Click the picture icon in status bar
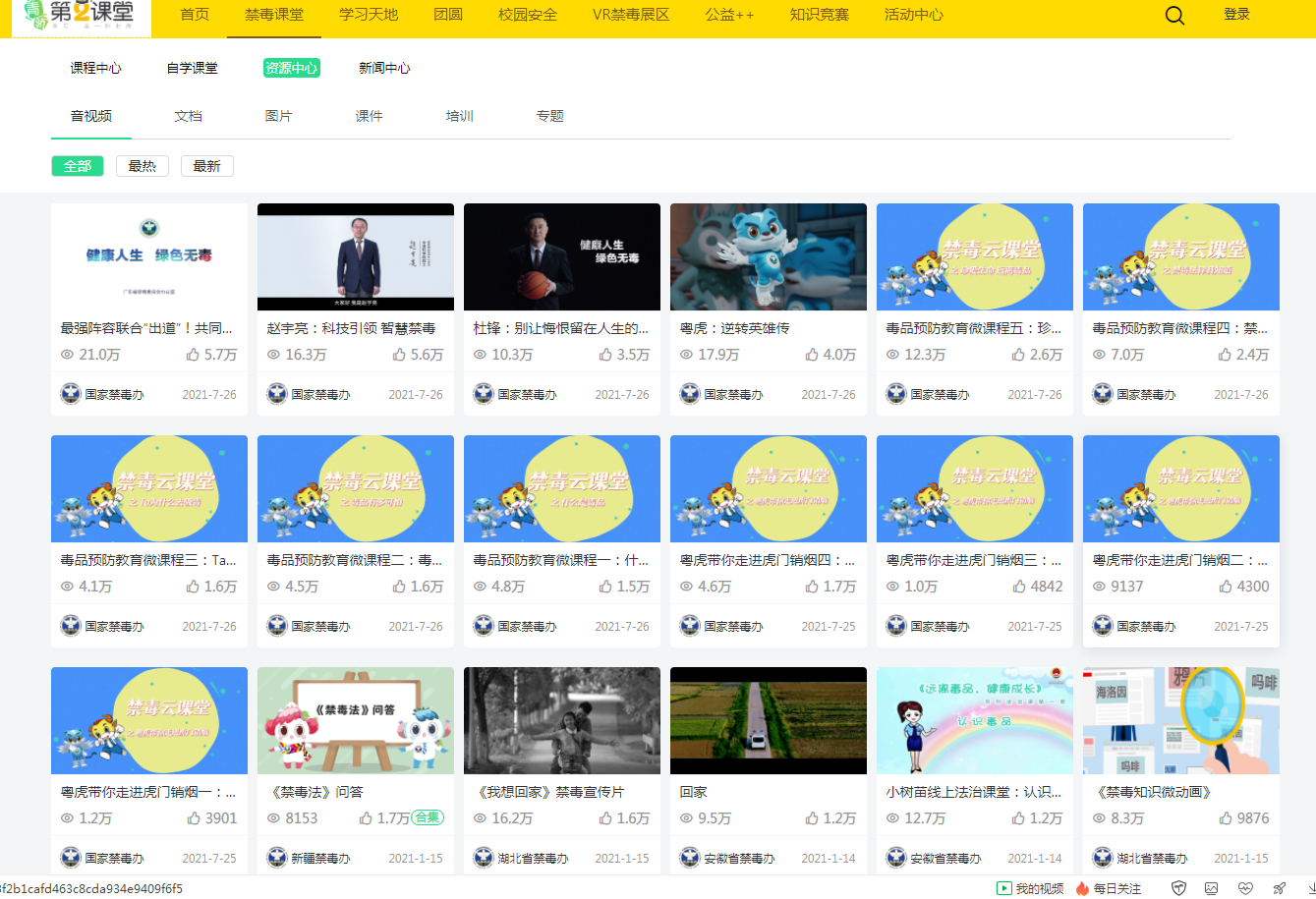1316x899 pixels. (1212, 888)
